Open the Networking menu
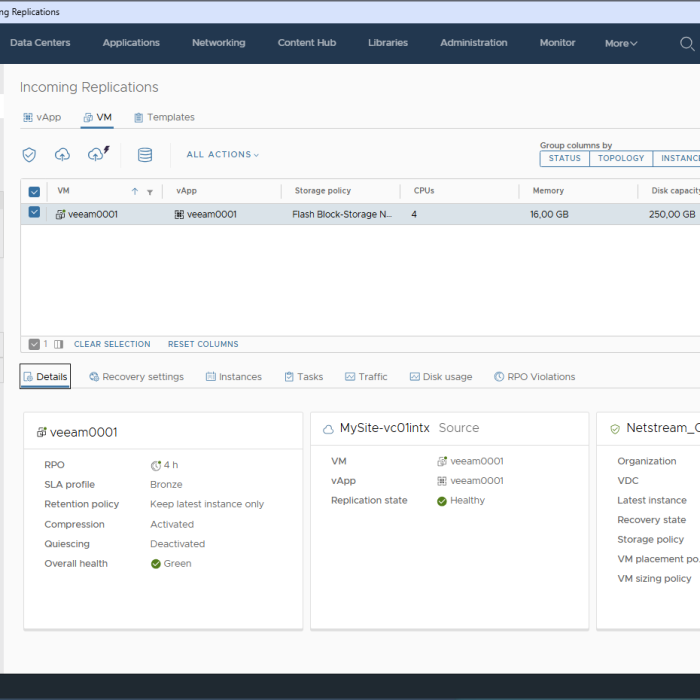 click(x=218, y=43)
